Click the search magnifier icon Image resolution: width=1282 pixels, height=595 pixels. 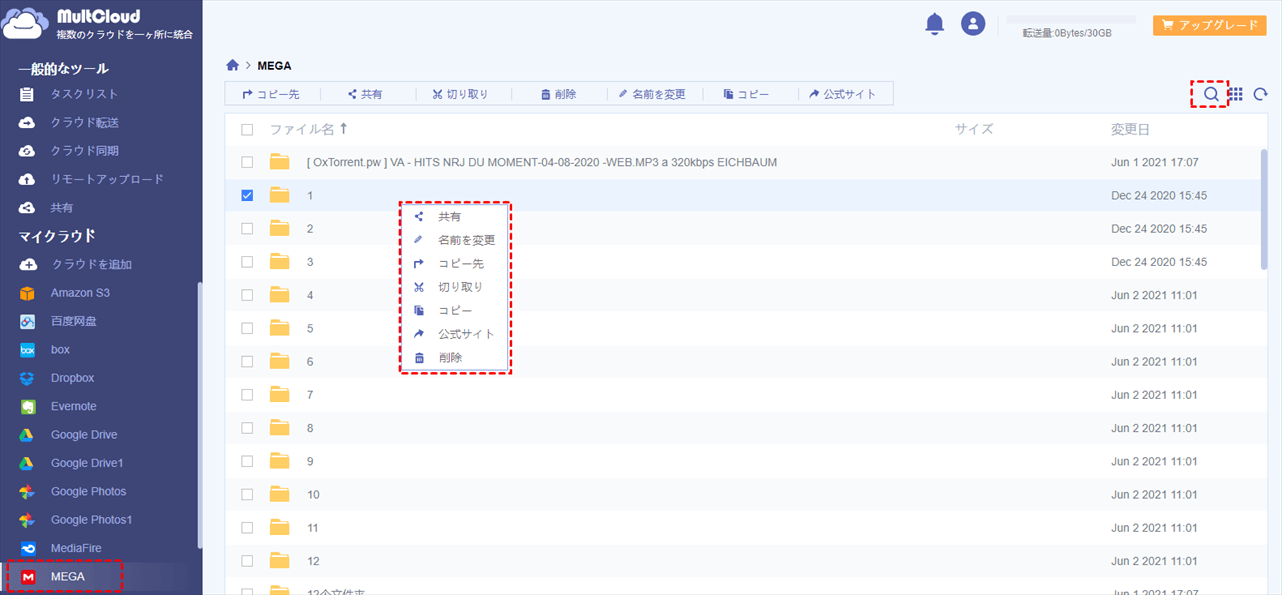point(1210,94)
